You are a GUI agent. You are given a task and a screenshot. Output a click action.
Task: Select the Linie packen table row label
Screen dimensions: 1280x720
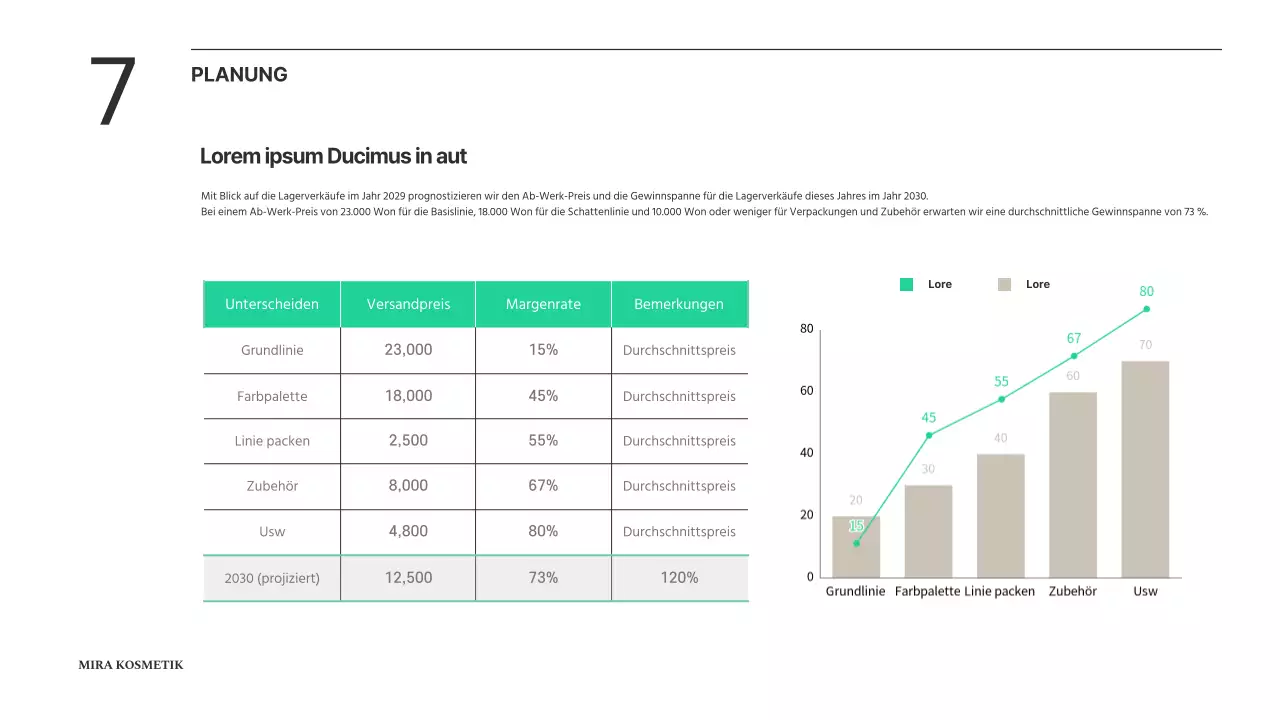pos(272,441)
